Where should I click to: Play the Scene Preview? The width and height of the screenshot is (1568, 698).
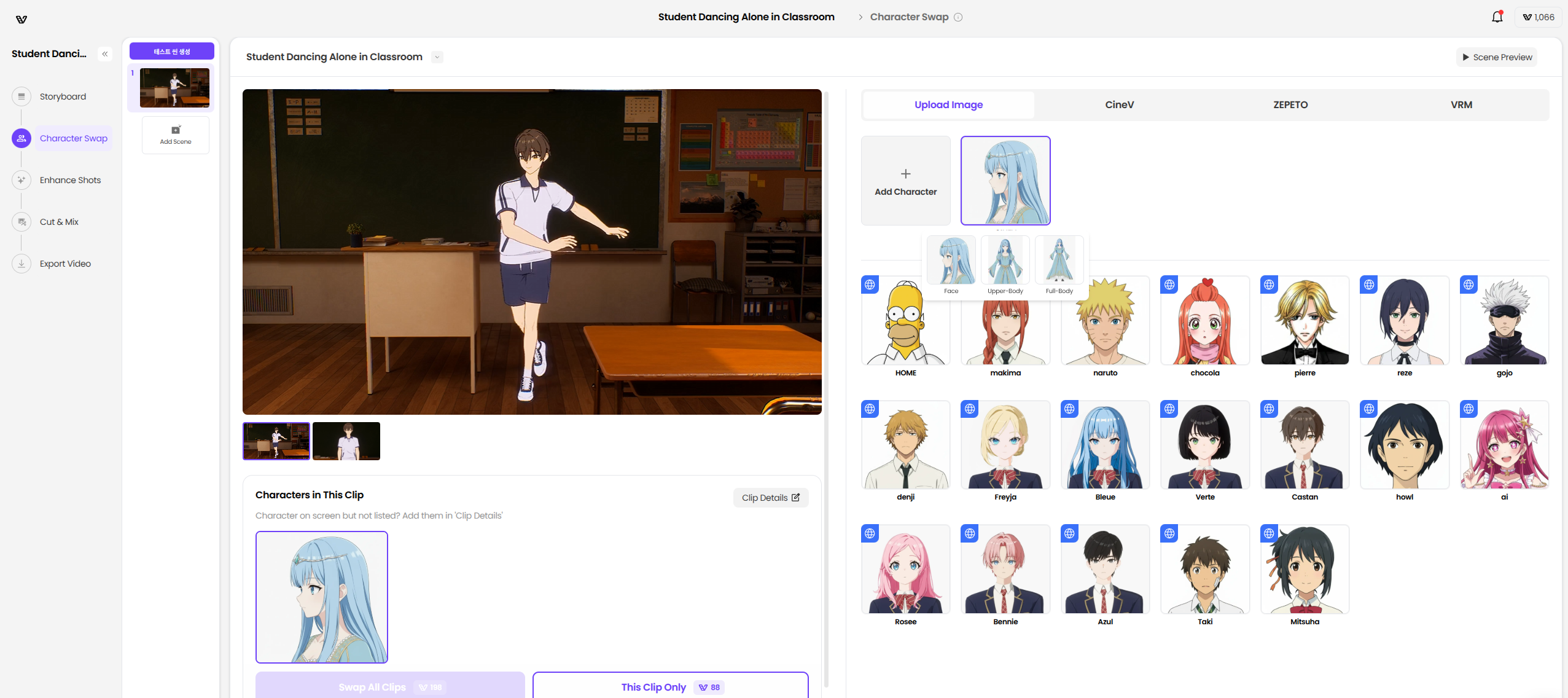pos(1496,57)
